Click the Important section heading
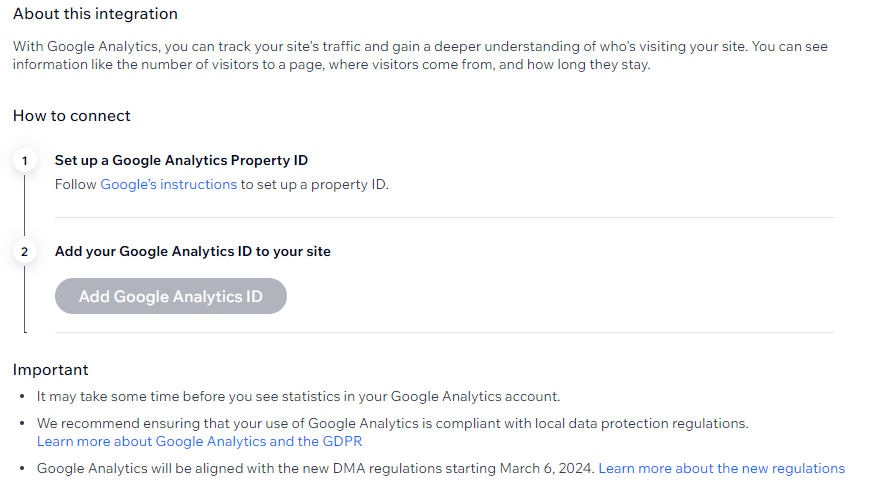The height and width of the screenshot is (483, 882). 51,370
